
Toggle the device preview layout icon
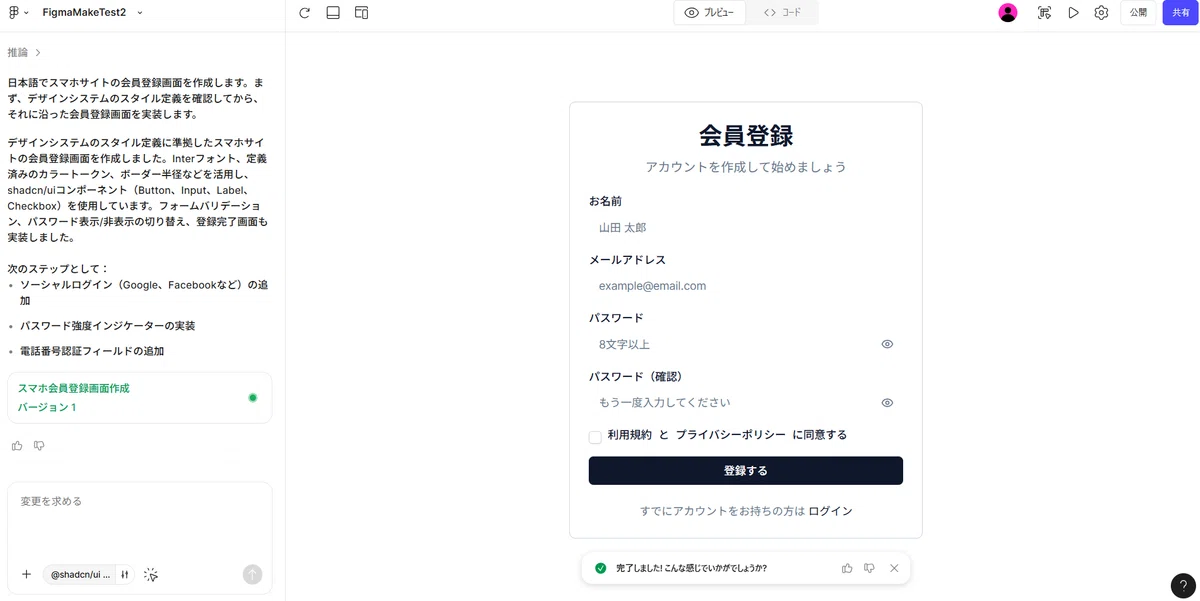click(x=361, y=12)
